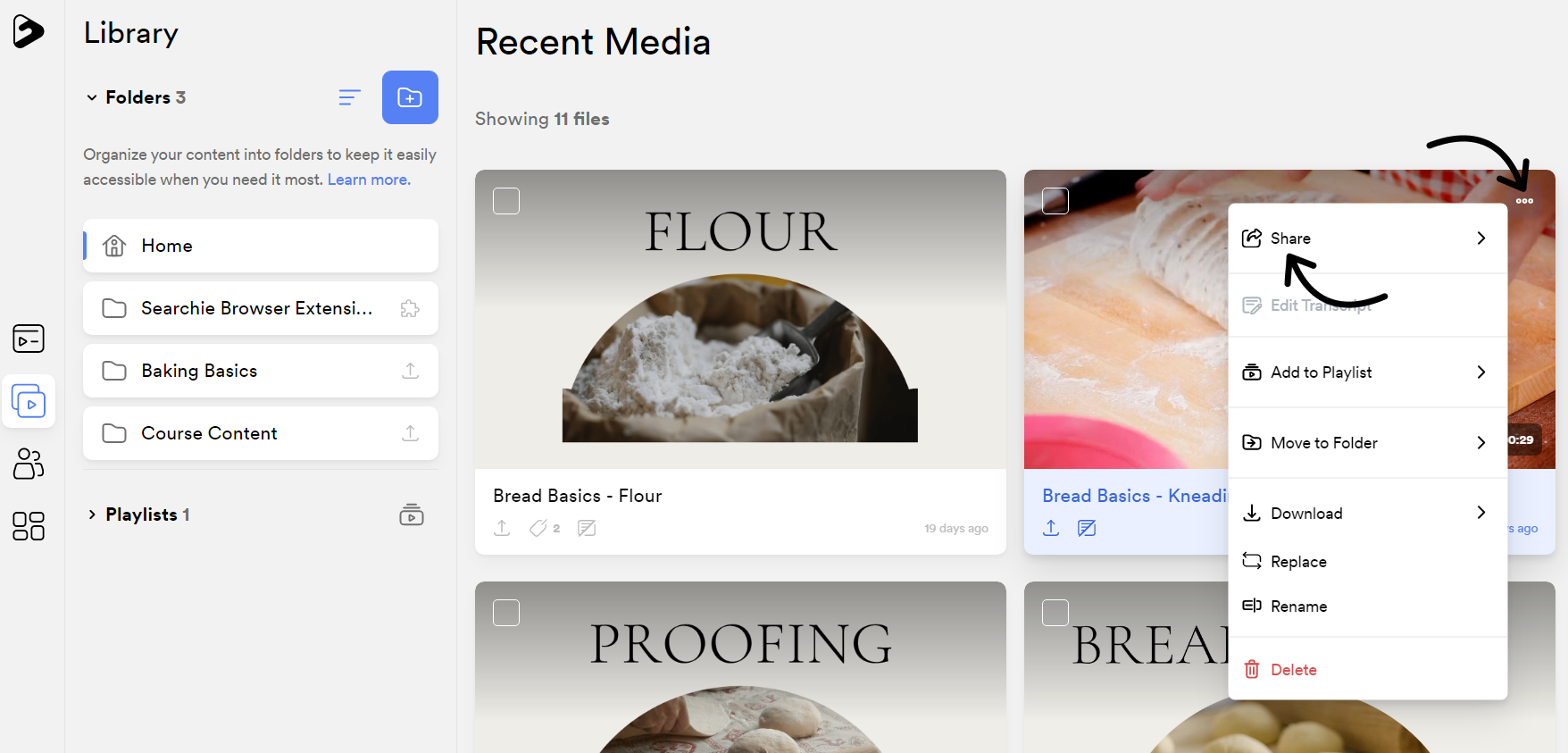Screen dimensions: 1568x753
Task: Choose Share in the context menu
Action: (1368, 238)
